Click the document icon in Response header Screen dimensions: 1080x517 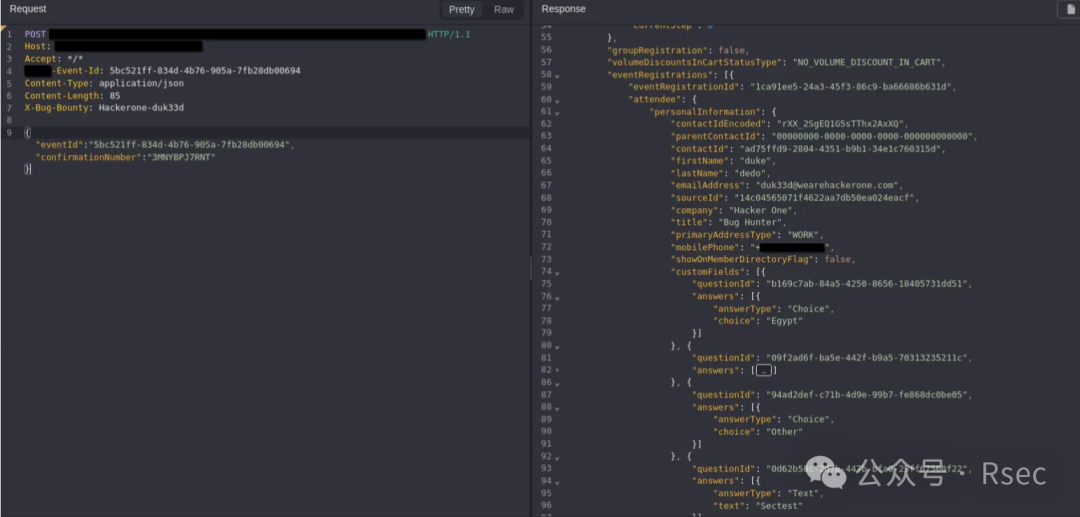coord(1067,9)
